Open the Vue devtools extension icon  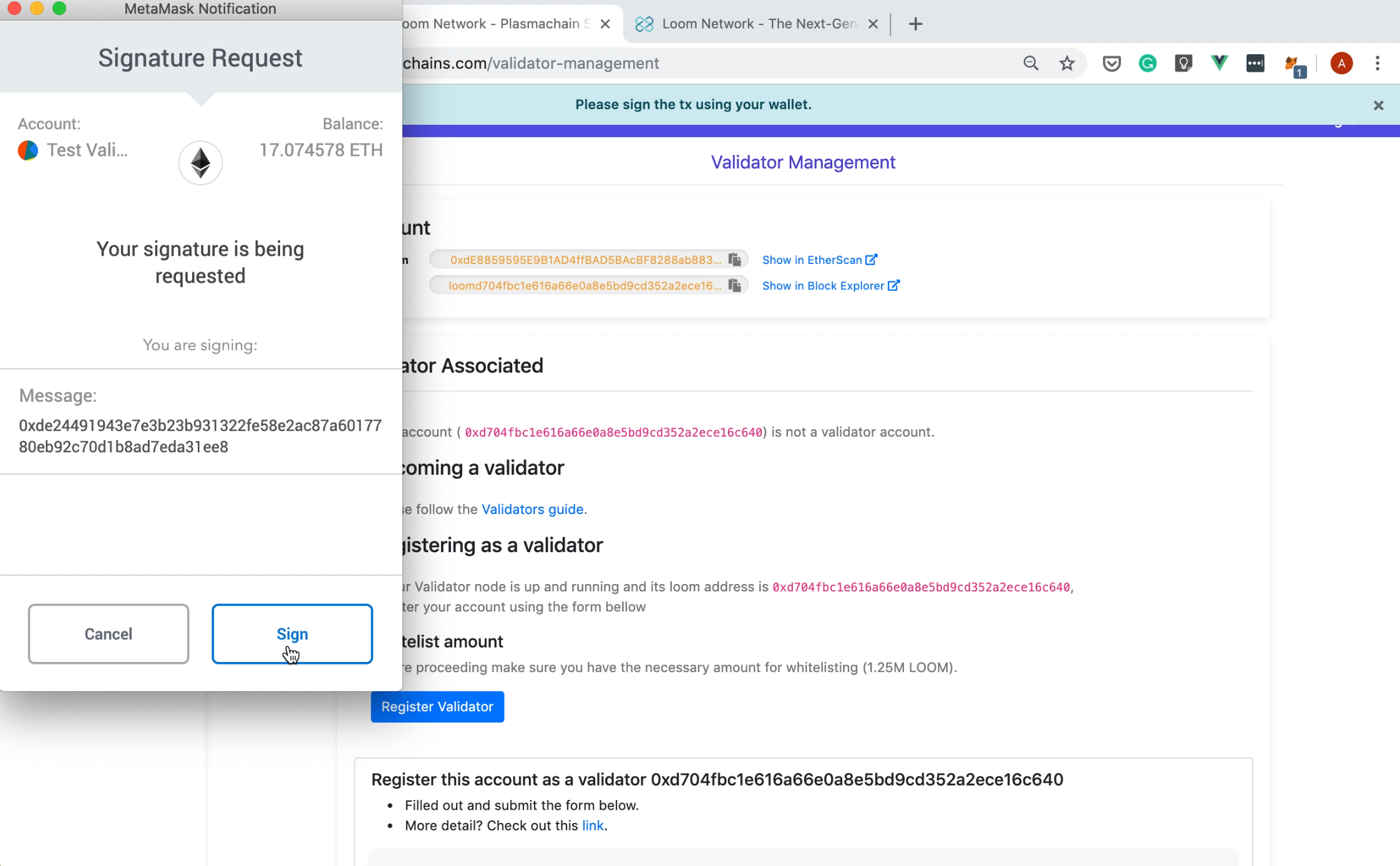tap(1219, 62)
